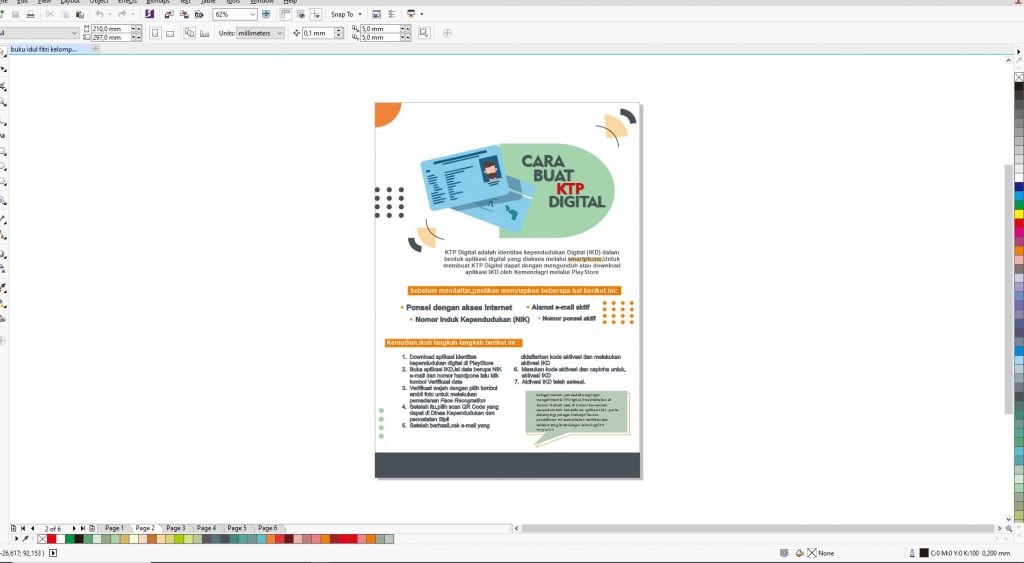Image resolution: width=1024 pixels, height=563 pixels.
Task: Click the nudge distance 0,1 mm field
Action: (x=318, y=33)
